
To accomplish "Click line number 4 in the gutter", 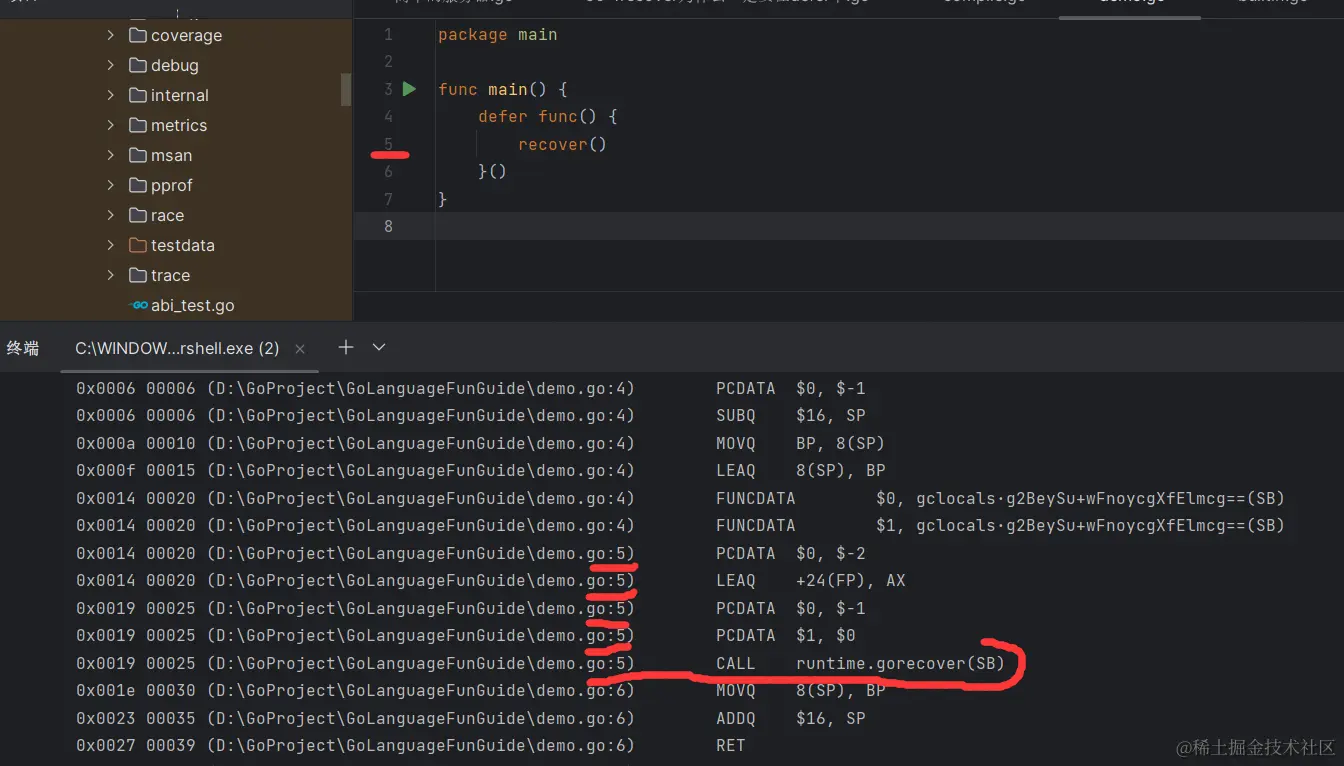I will tap(388, 117).
